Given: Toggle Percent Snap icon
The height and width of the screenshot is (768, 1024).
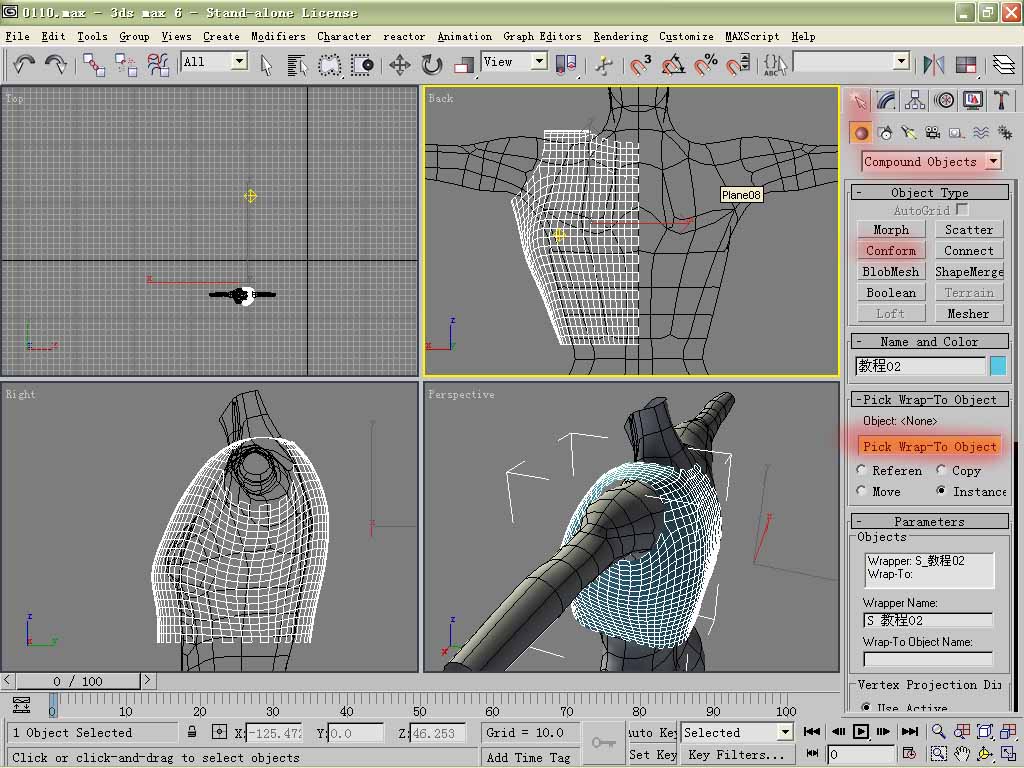Looking at the screenshot, I should (706, 65).
